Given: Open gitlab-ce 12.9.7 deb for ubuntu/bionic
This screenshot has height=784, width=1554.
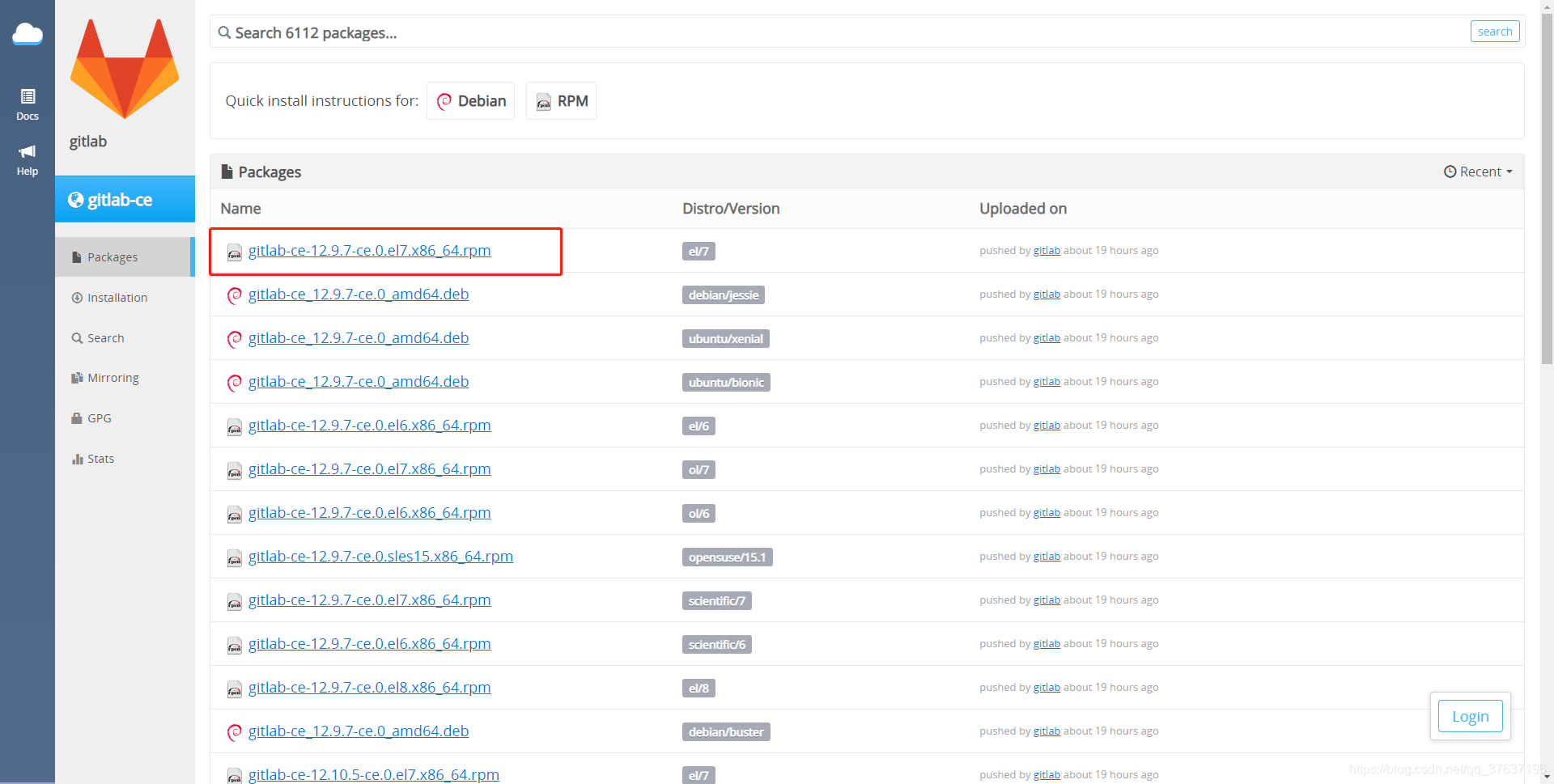Looking at the screenshot, I should (359, 382).
